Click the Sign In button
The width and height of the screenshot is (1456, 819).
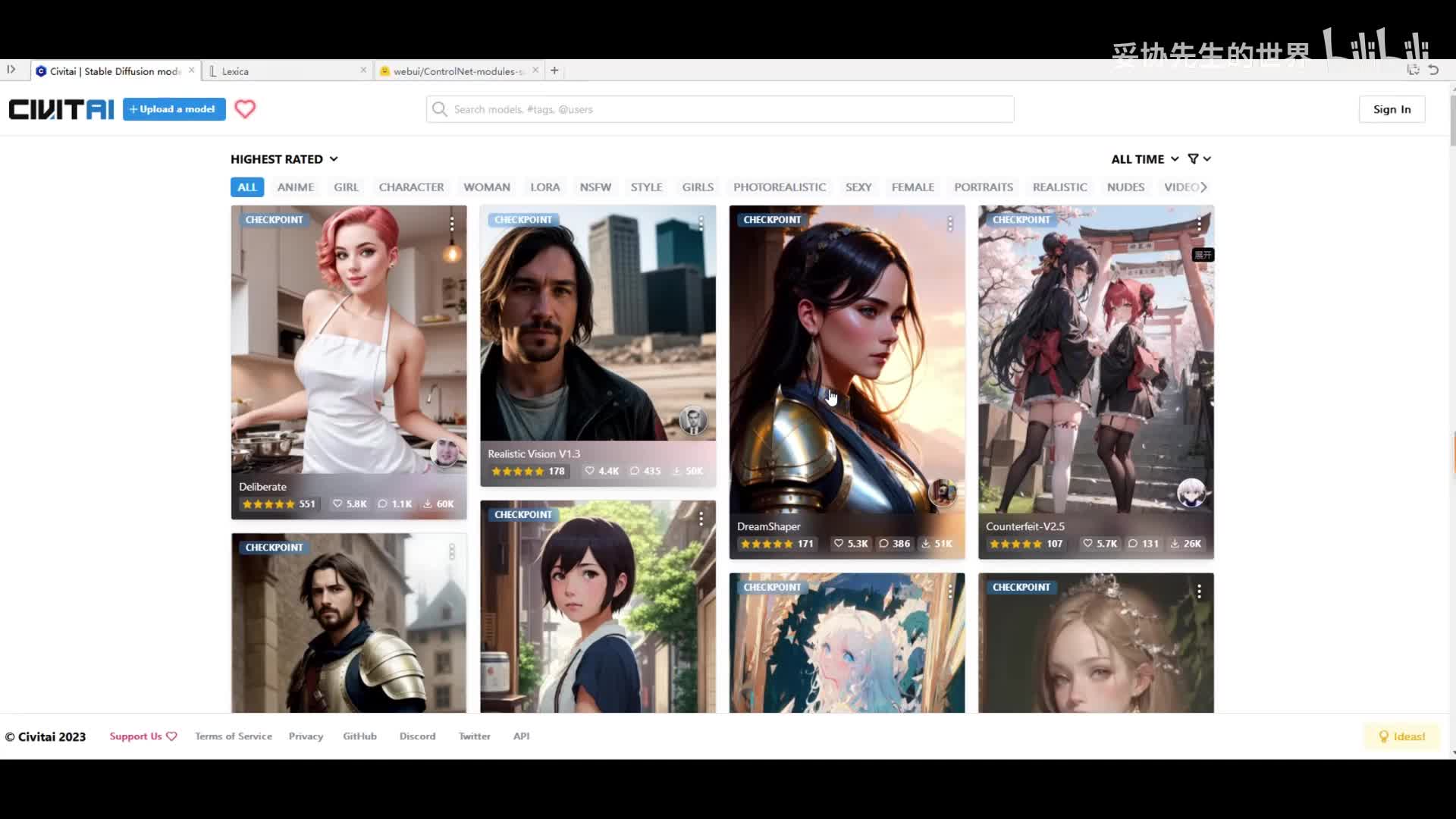[x=1392, y=109]
